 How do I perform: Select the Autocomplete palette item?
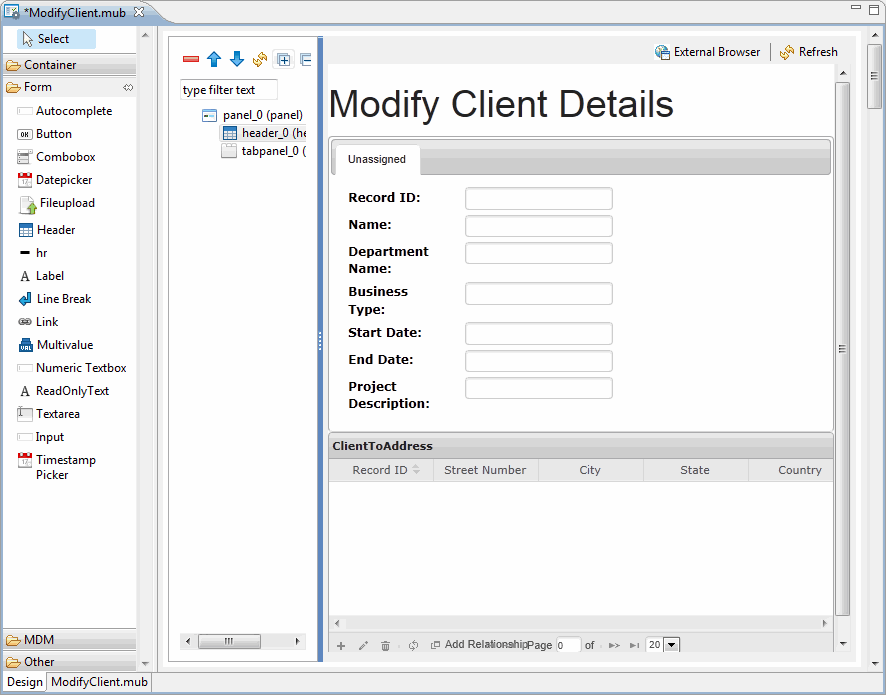pos(65,111)
